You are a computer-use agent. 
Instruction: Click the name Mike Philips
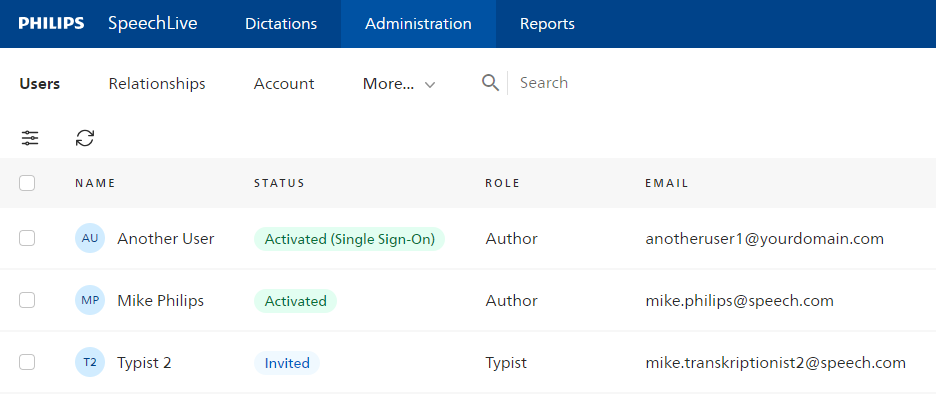click(x=161, y=300)
